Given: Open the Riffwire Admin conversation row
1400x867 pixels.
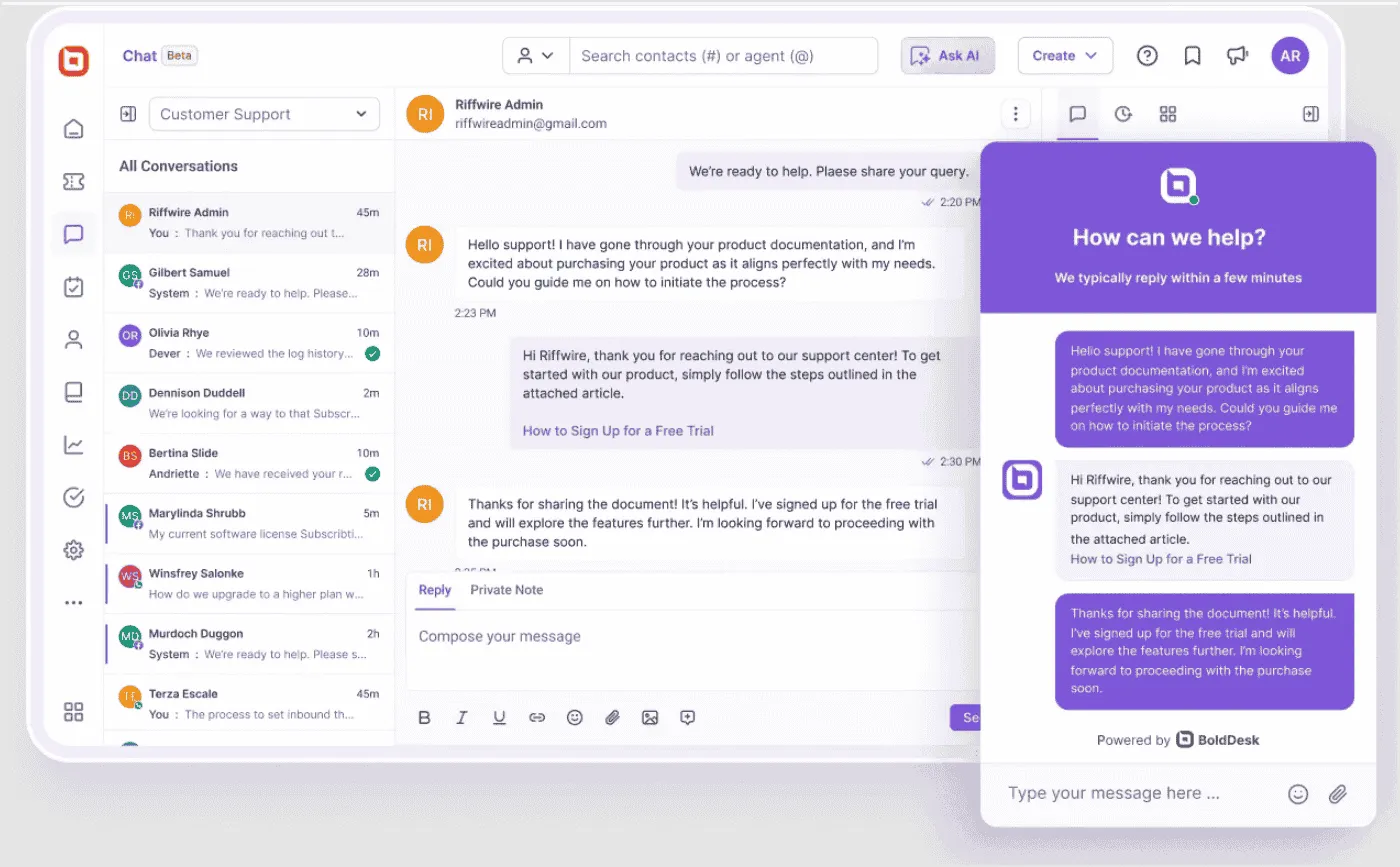Looking at the screenshot, I should [249, 223].
